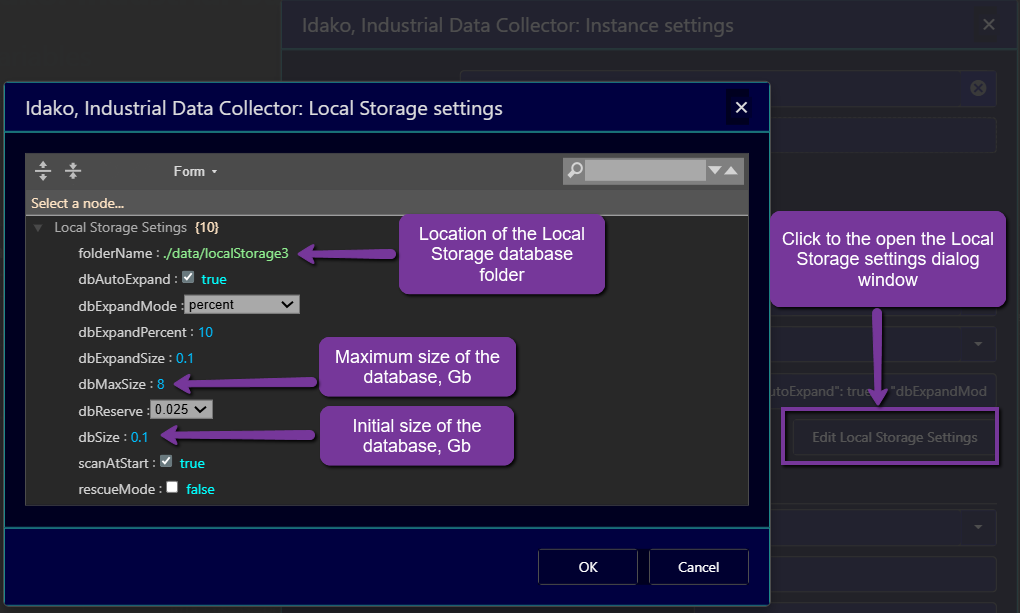
Task: Enable rescueMode by checking its box
Action: (172, 488)
